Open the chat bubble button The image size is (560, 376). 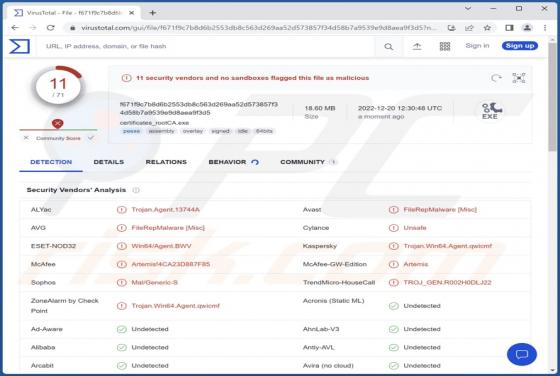pos(521,354)
